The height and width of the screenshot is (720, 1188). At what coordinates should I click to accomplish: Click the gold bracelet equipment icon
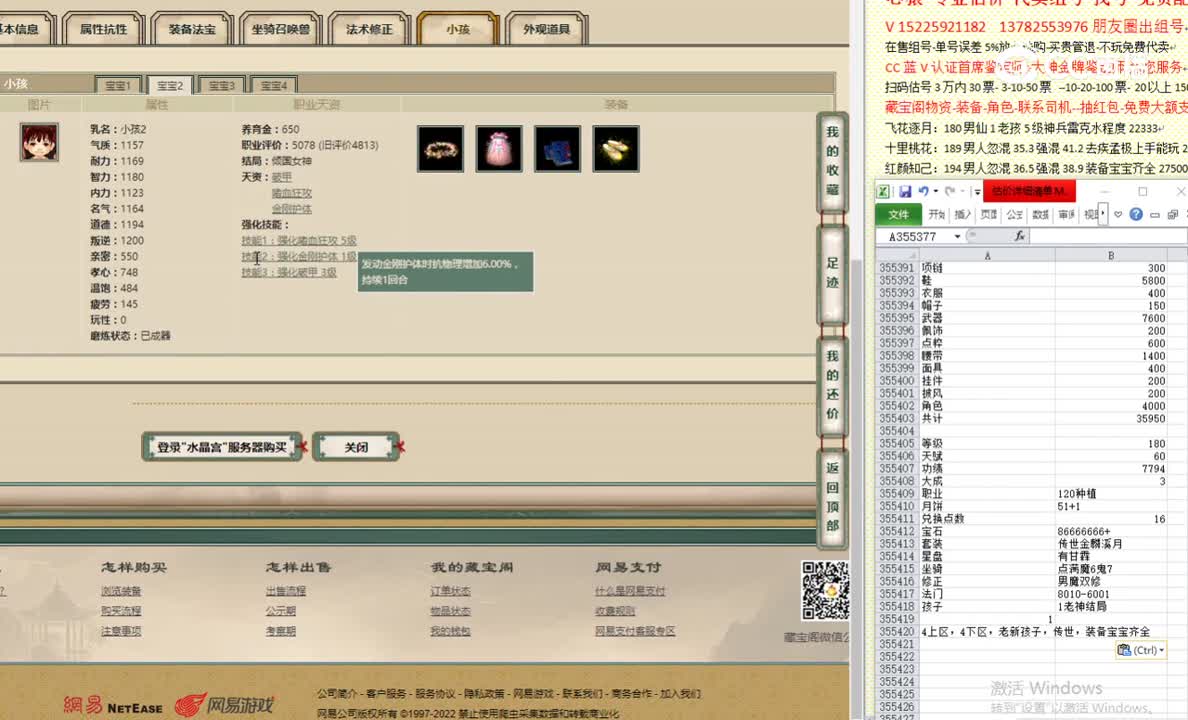click(x=615, y=148)
